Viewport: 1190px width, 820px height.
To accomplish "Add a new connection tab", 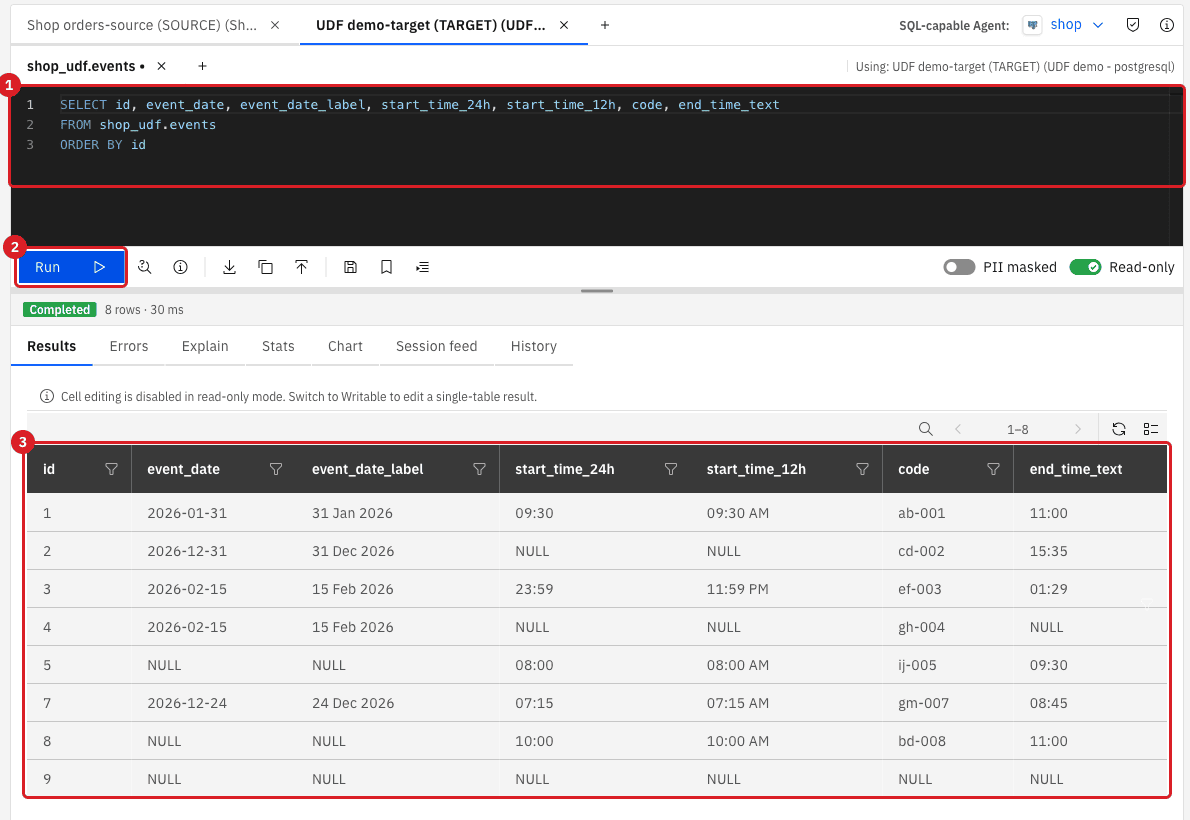I will pyautogui.click(x=605, y=25).
